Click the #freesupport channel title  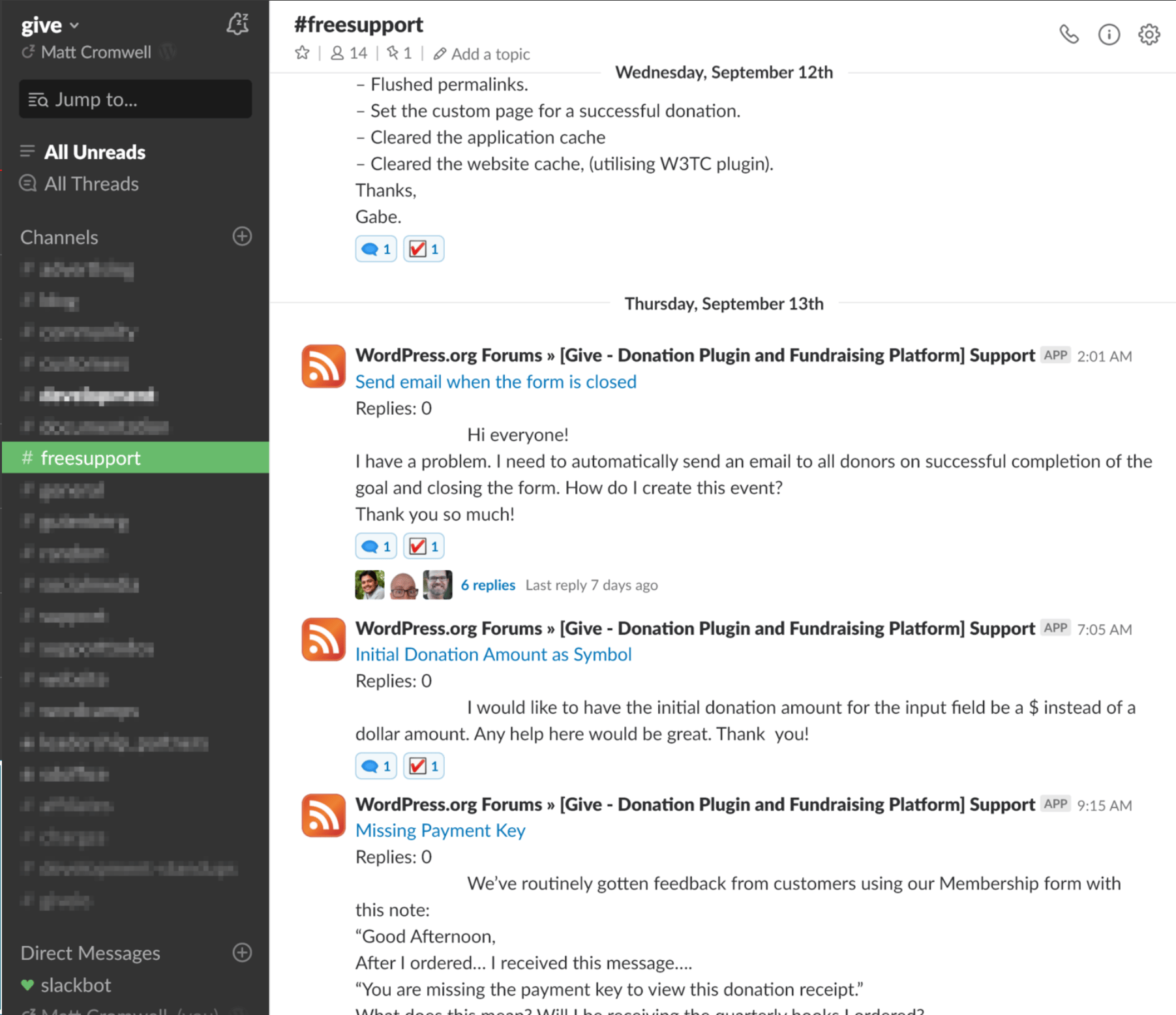point(358,24)
